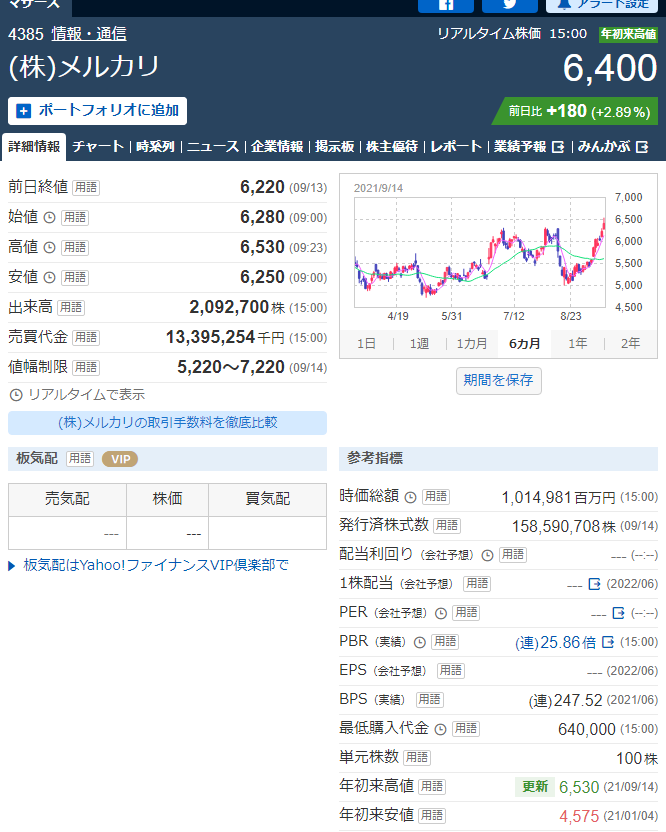Click the 用語 glossary tag beside 出来高
Screen dimensions: 666x832
71,307
